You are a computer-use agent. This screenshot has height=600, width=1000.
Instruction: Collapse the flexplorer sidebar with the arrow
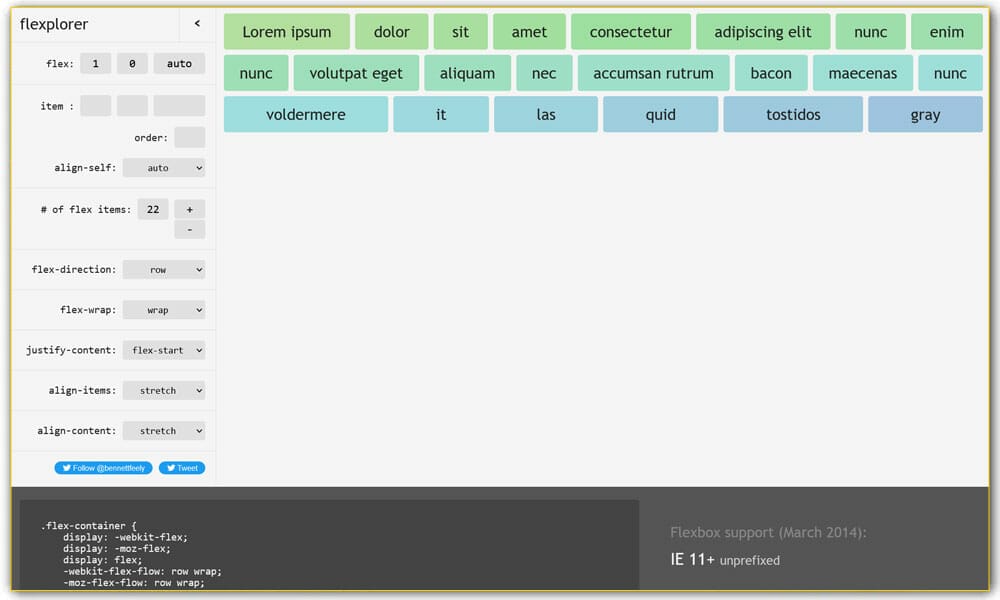pyautogui.click(x=197, y=24)
